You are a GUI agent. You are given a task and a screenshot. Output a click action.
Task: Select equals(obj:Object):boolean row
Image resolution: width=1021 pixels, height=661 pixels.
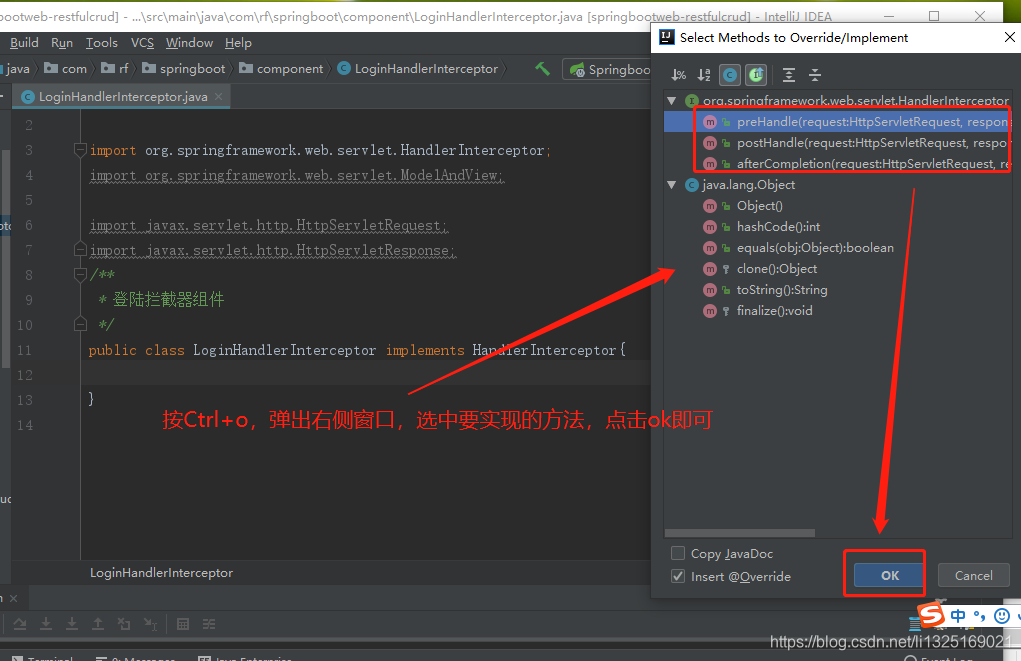click(837, 247)
